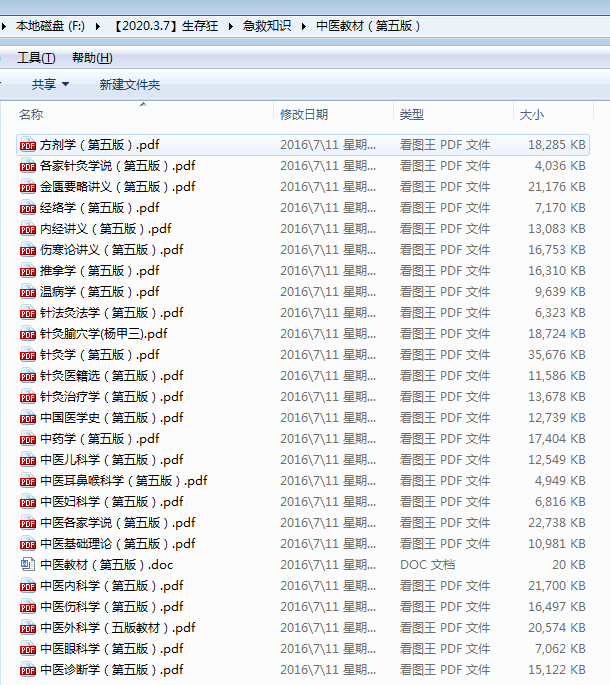
Task: Click size value 4,949 KB
Action: pos(560,481)
